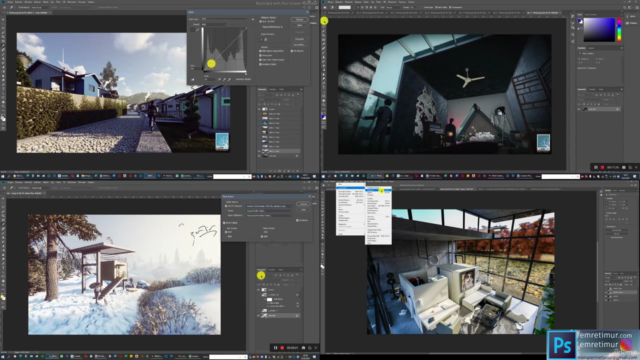The height and width of the screenshot is (360, 640).
Task: Toggle Show Clipping checkbox under the curve graph
Action: tap(234, 79)
